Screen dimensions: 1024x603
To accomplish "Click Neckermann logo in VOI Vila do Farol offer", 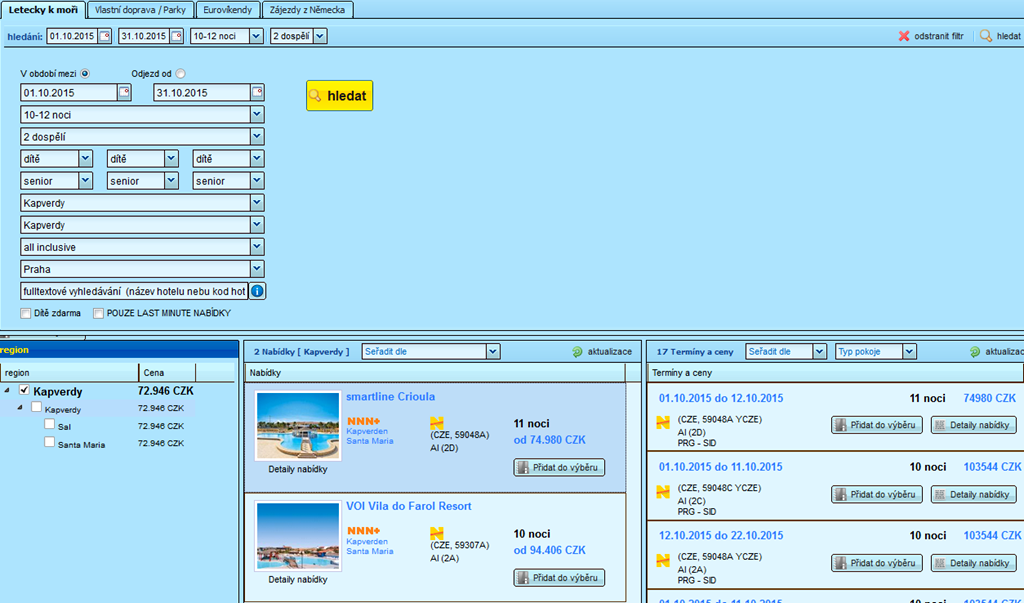I will (x=437, y=533).
